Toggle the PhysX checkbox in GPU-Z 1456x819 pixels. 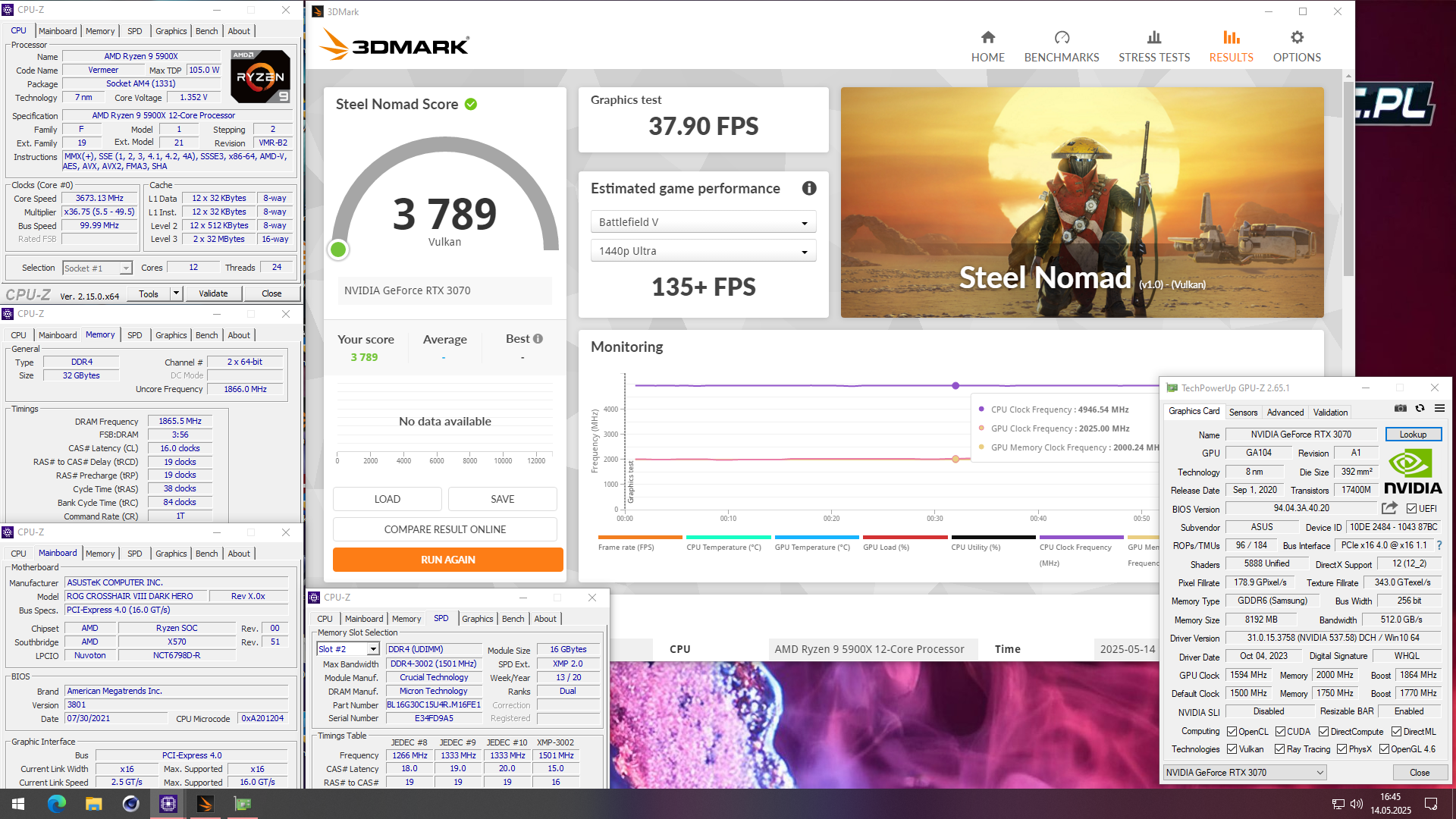pos(1341,749)
